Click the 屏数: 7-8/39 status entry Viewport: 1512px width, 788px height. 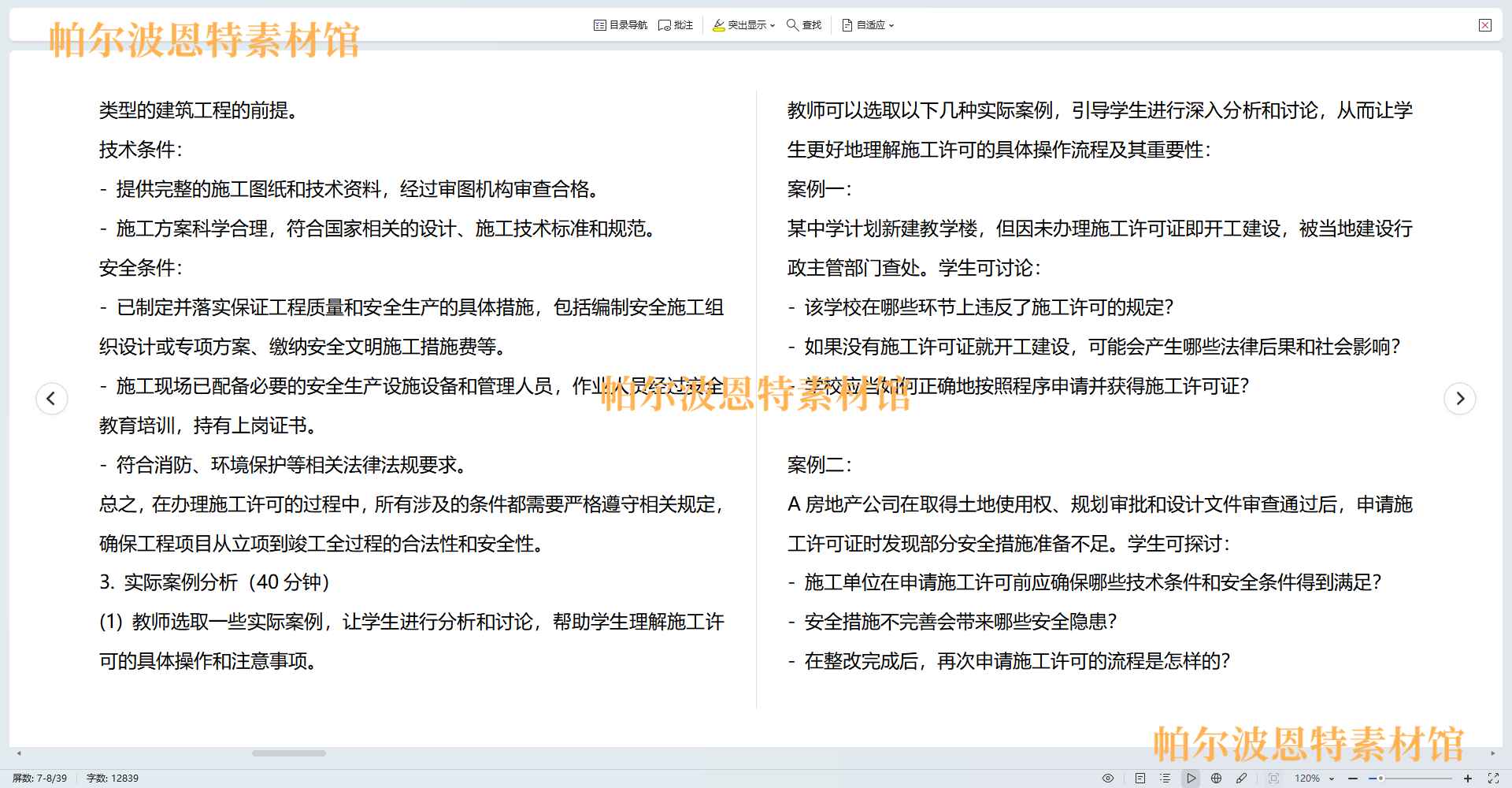[x=40, y=778]
